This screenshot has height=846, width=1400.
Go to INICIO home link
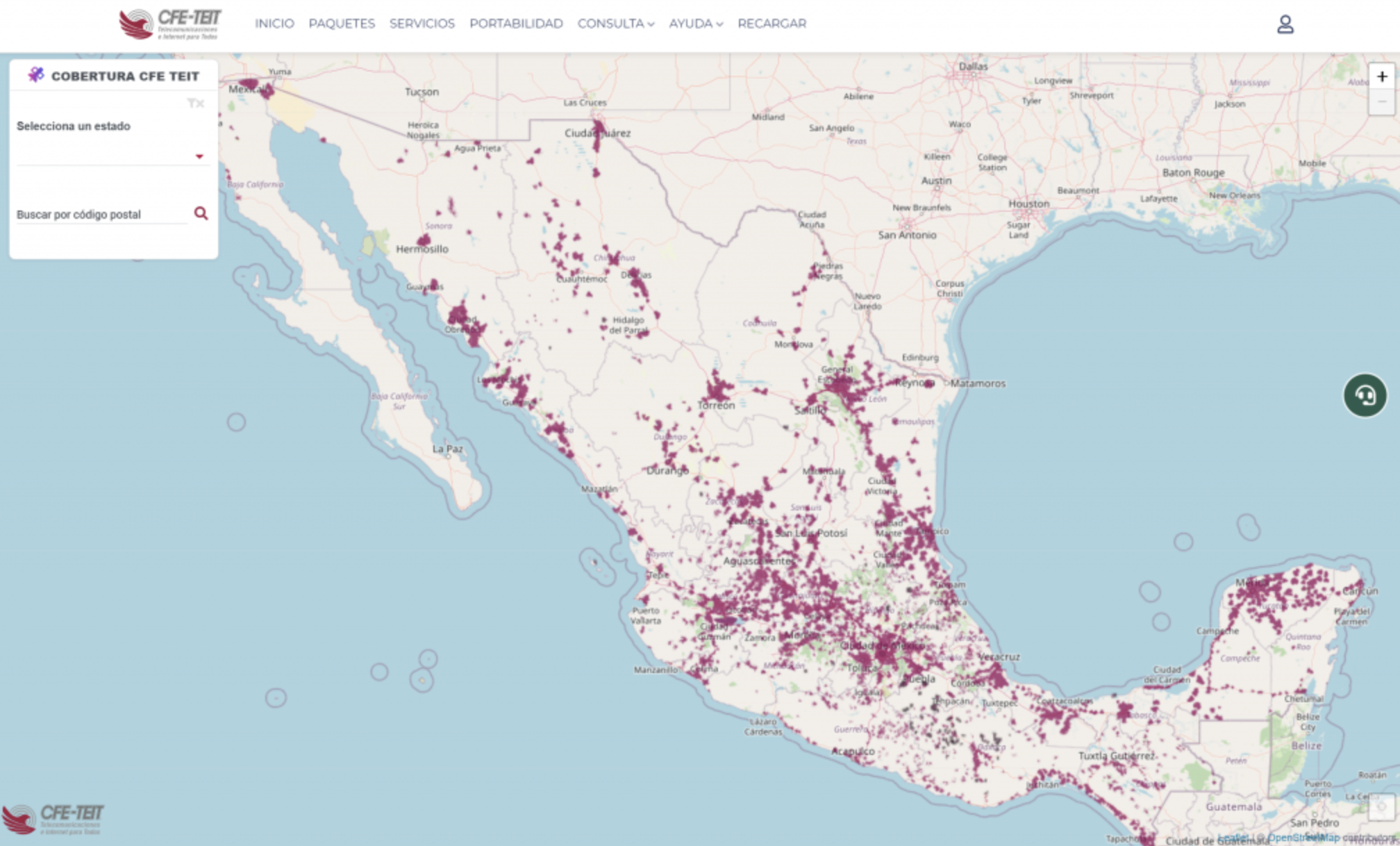(274, 24)
